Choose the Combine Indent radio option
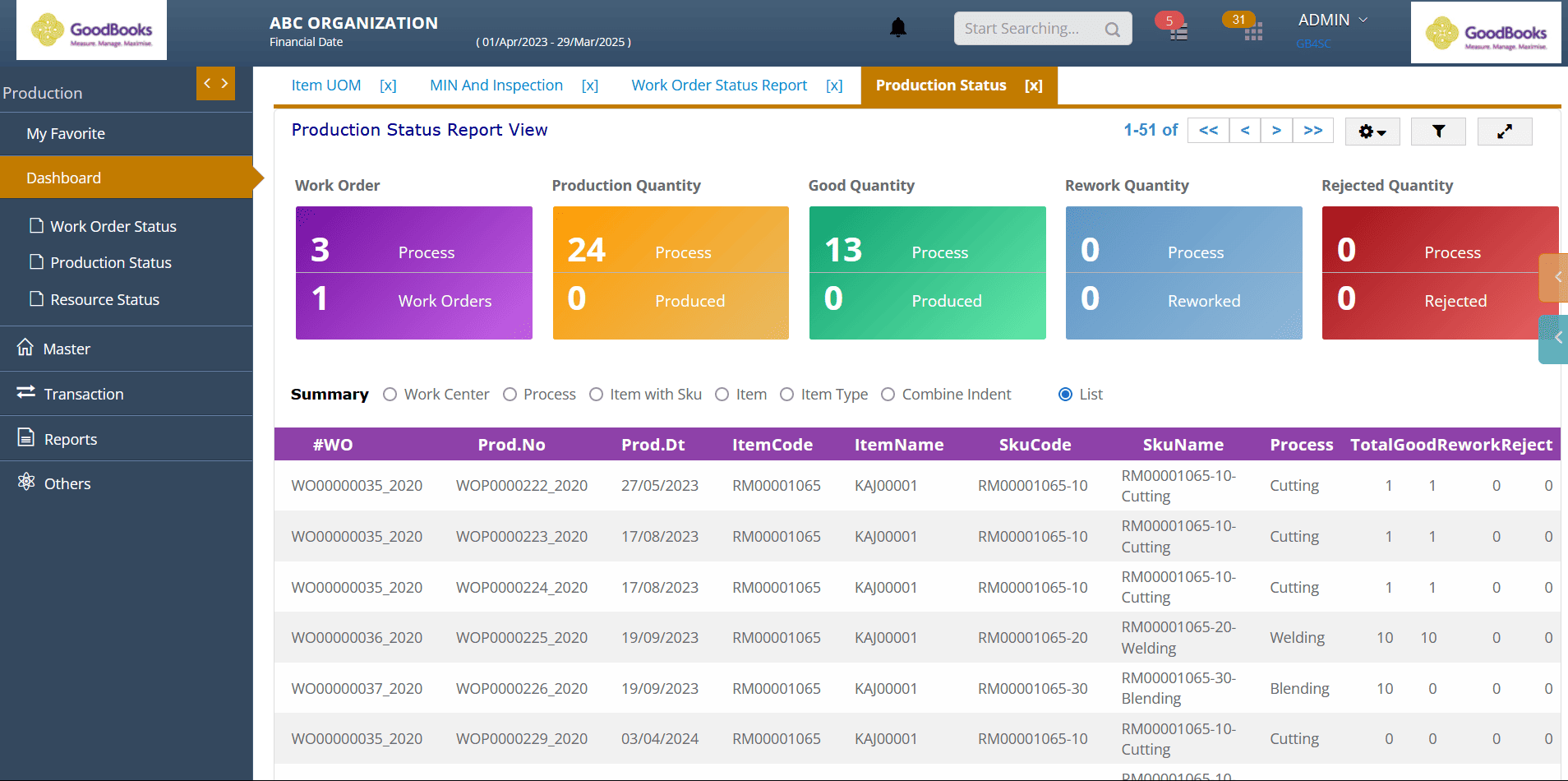The width and height of the screenshot is (1568, 781). point(888,395)
